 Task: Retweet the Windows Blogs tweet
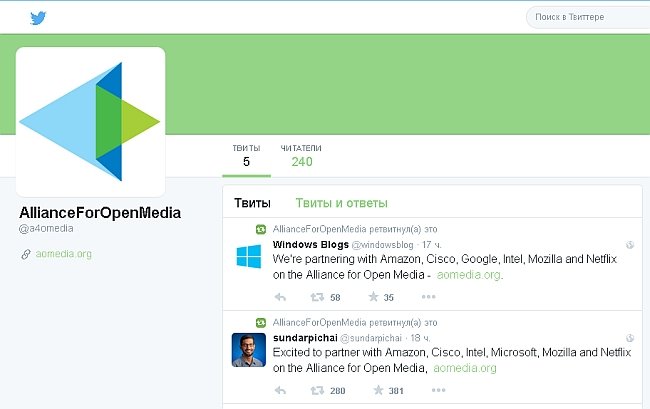click(x=317, y=297)
